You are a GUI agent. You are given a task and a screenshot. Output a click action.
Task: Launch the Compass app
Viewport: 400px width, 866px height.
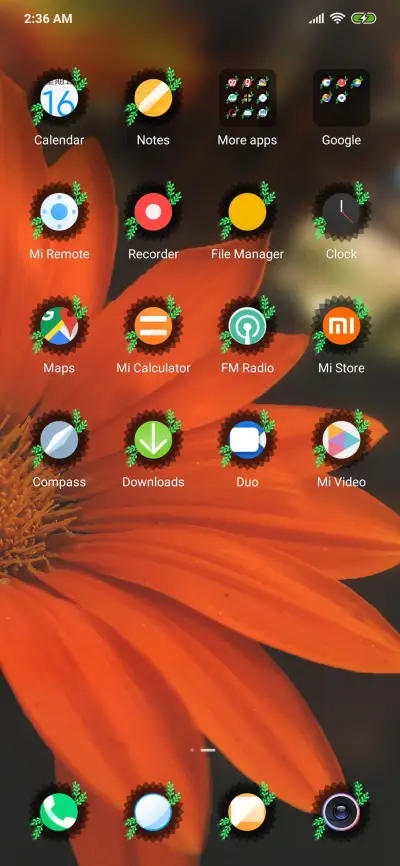point(59,440)
